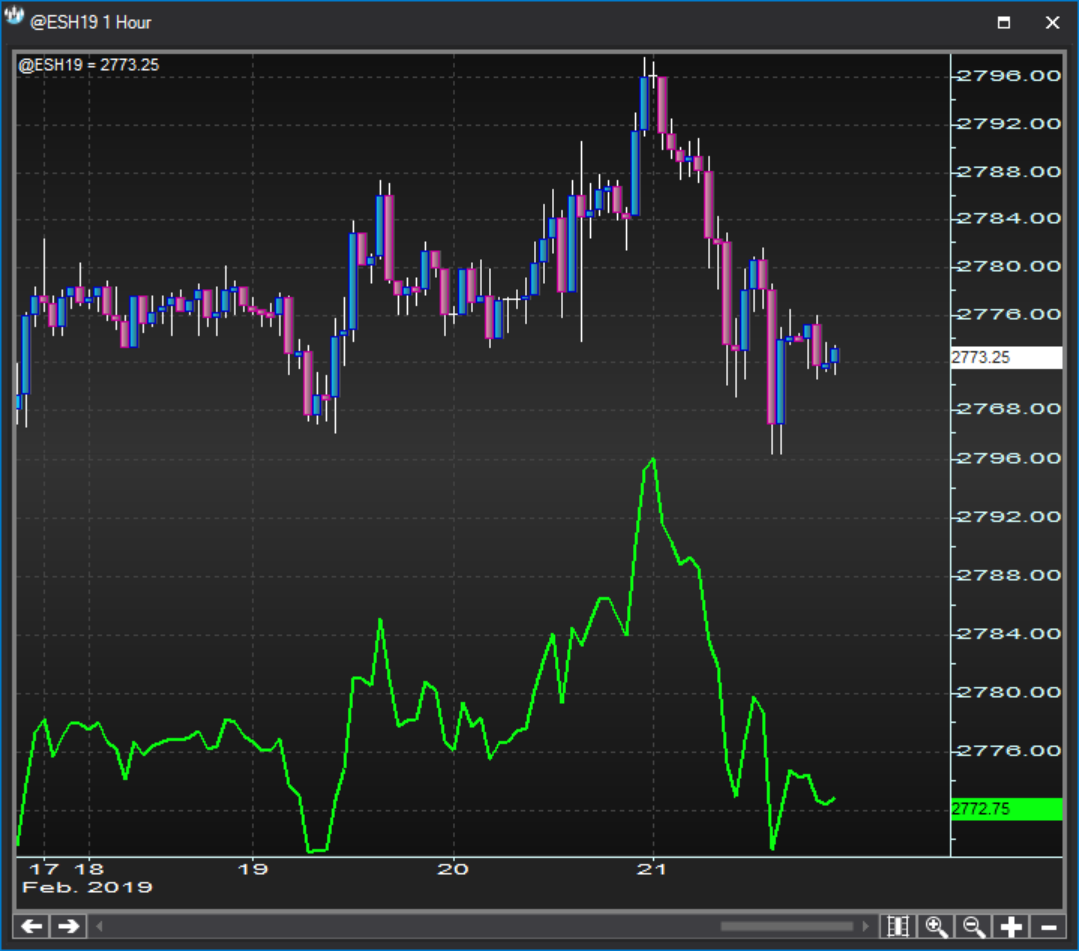The image size is (1079, 951).
Task: Click the 'Feb. 2019' month label
Action: [87, 887]
